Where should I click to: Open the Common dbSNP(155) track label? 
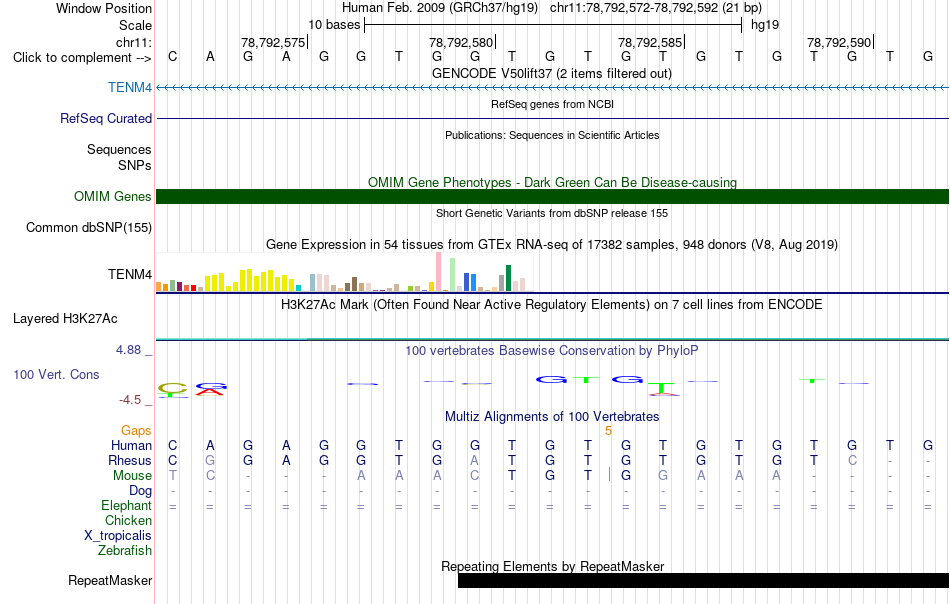tap(88, 227)
